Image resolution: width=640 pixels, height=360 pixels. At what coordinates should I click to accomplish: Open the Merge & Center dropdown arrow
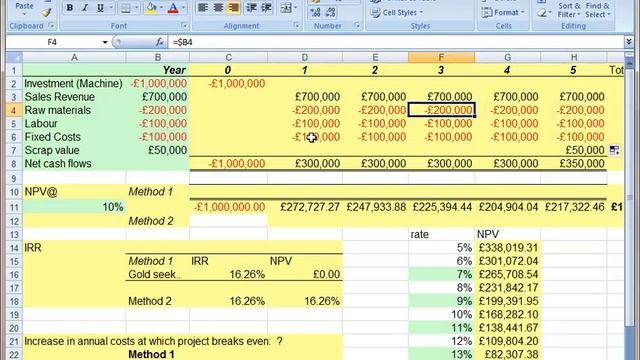pyautogui.click(x=296, y=8)
